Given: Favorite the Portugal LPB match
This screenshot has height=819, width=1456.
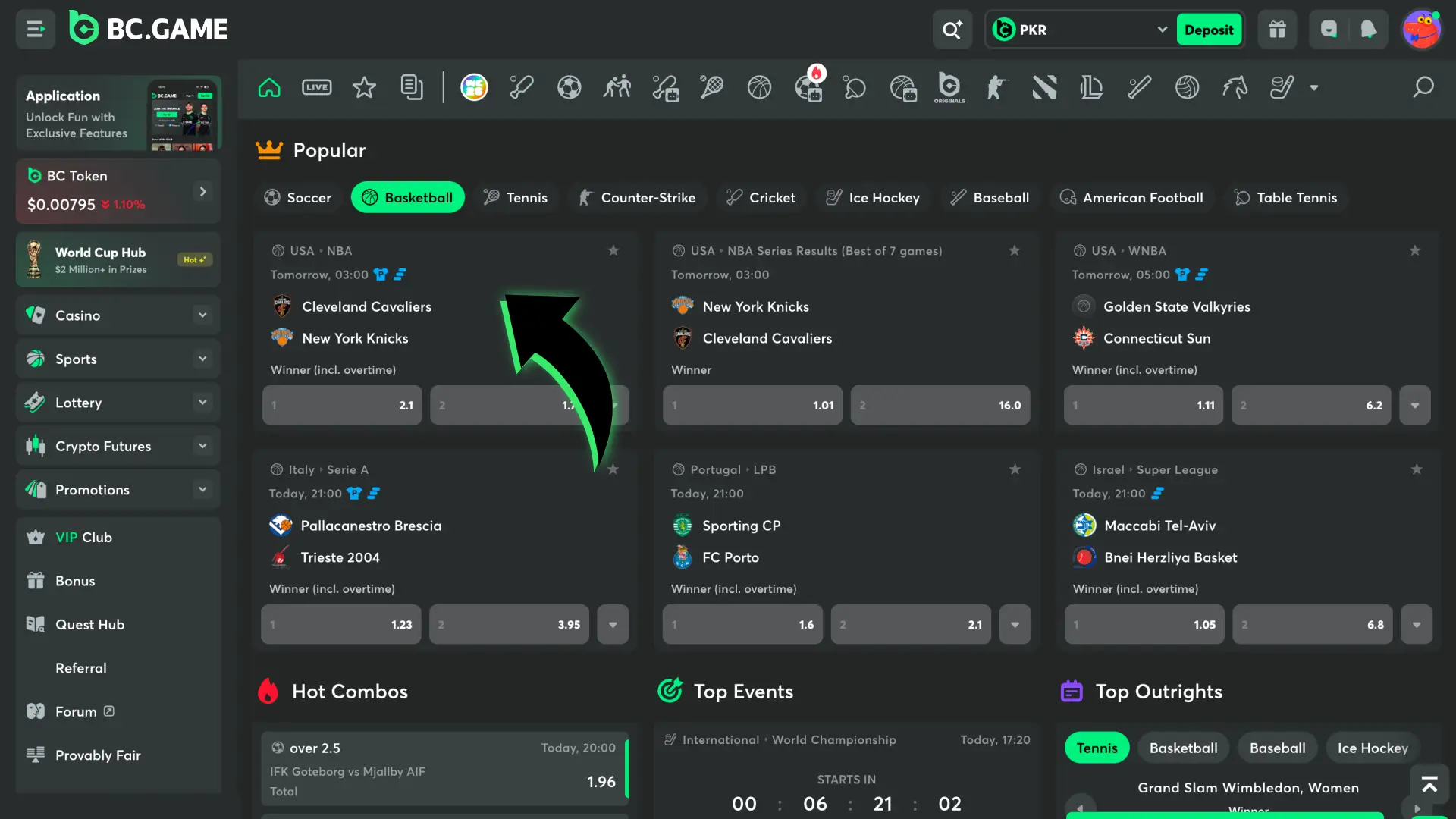Looking at the screenshot, I should (x=1015, y=469).
